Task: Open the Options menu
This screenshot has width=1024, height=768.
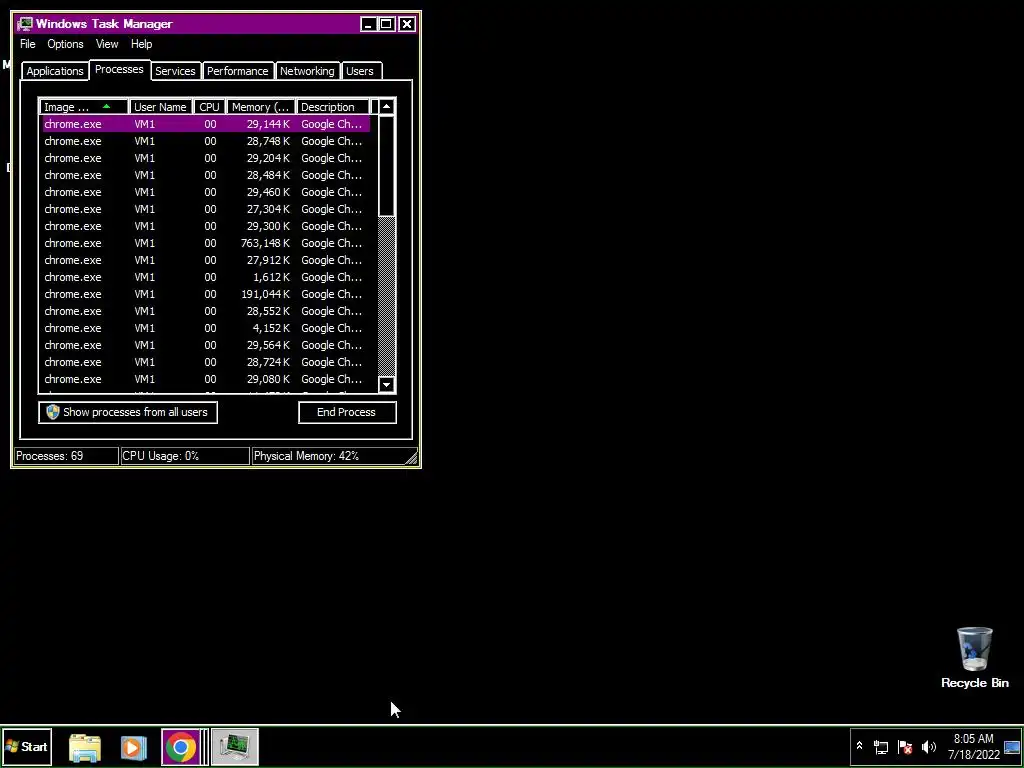Action: click(65, 44)
